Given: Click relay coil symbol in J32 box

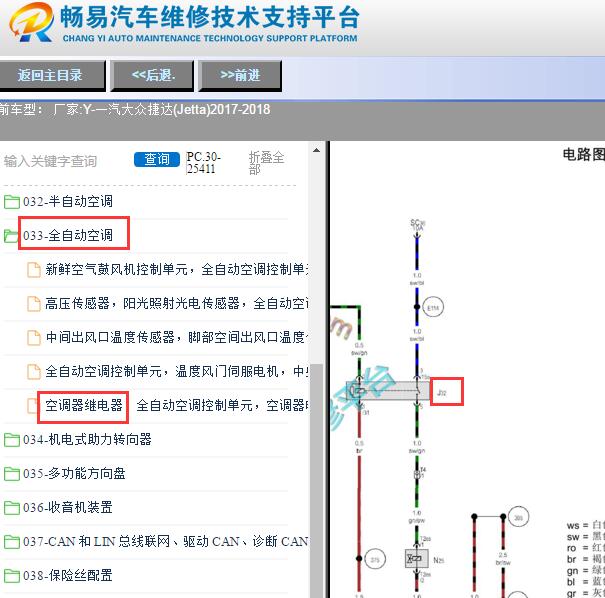Looking at the screenshot, I should pos(358,392).
